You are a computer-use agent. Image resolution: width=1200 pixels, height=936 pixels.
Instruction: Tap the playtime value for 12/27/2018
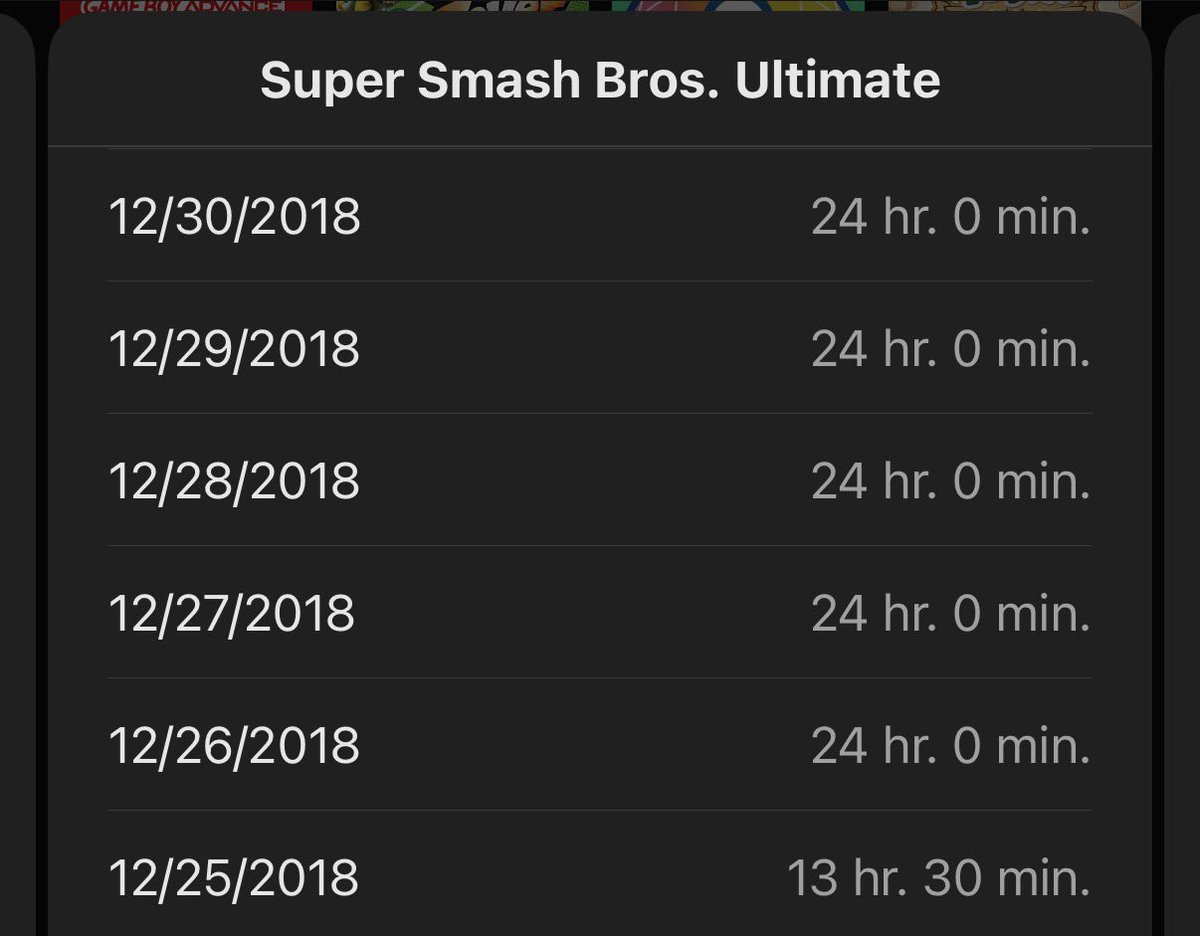click(x=950, y=612)
